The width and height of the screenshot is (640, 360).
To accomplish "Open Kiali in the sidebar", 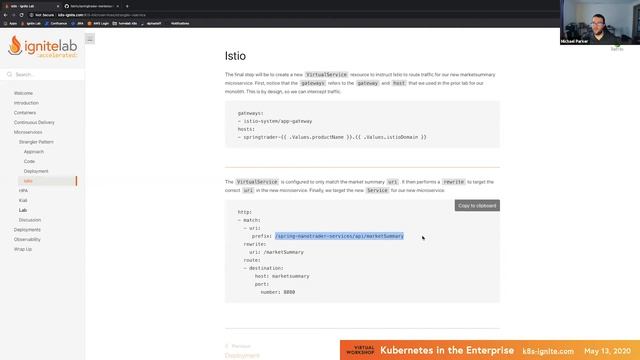I will pos(23,200).
